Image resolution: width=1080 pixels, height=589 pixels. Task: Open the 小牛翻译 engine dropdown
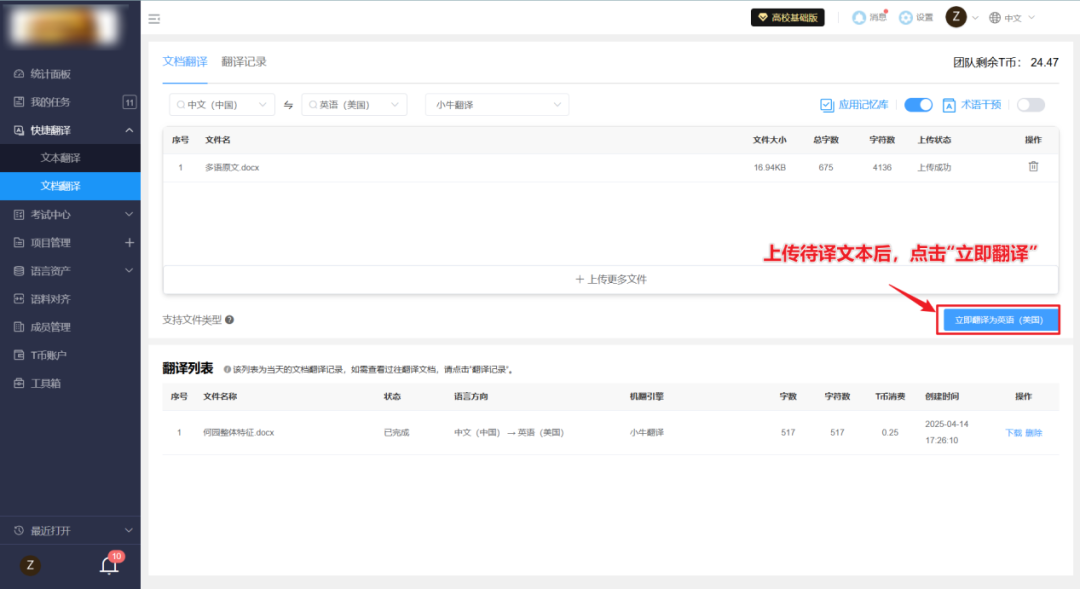pos(497,104)
